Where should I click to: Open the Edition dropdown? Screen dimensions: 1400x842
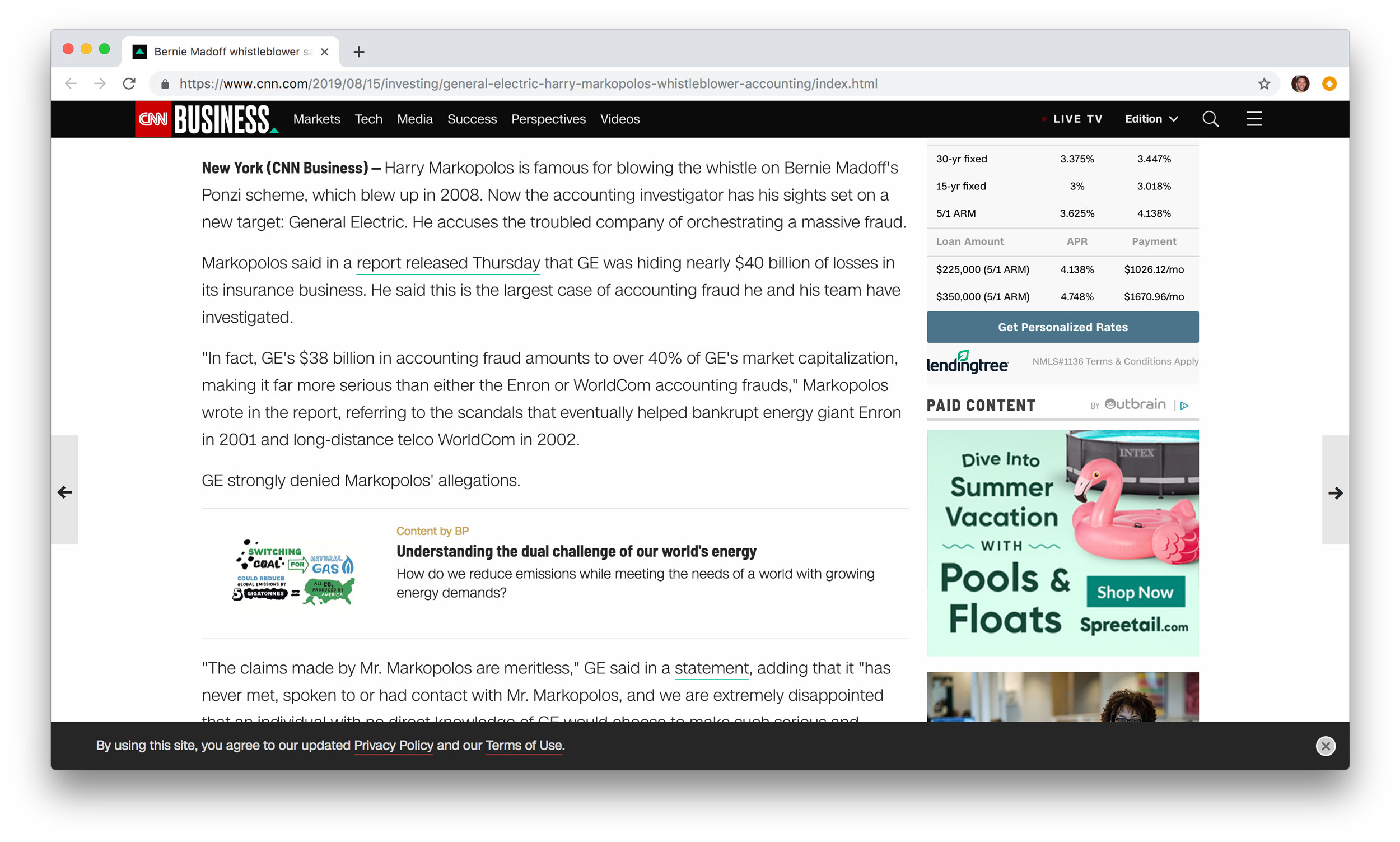[1151, 119]
